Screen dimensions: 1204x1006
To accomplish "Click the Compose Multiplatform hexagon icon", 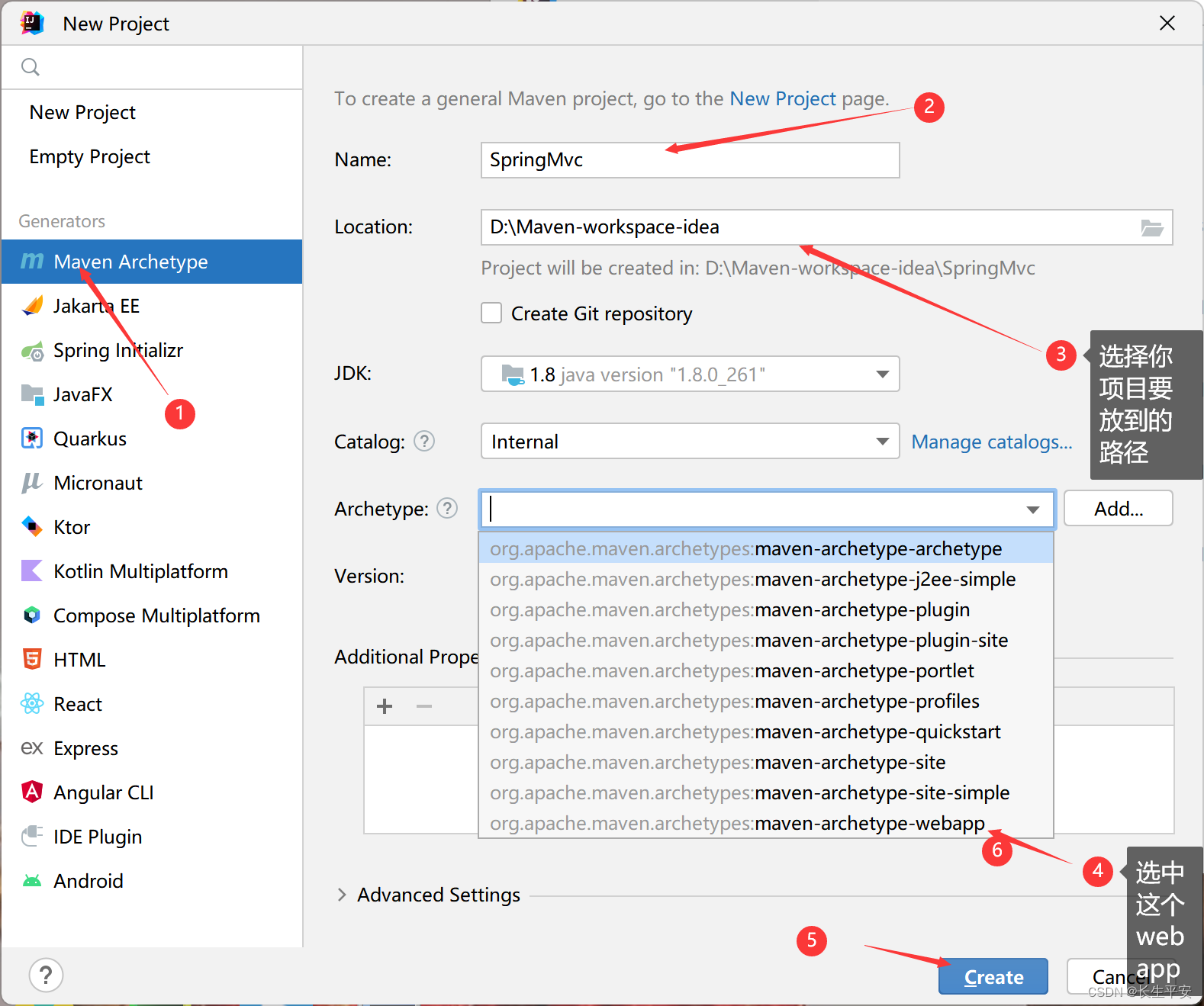I will point(32,615).
